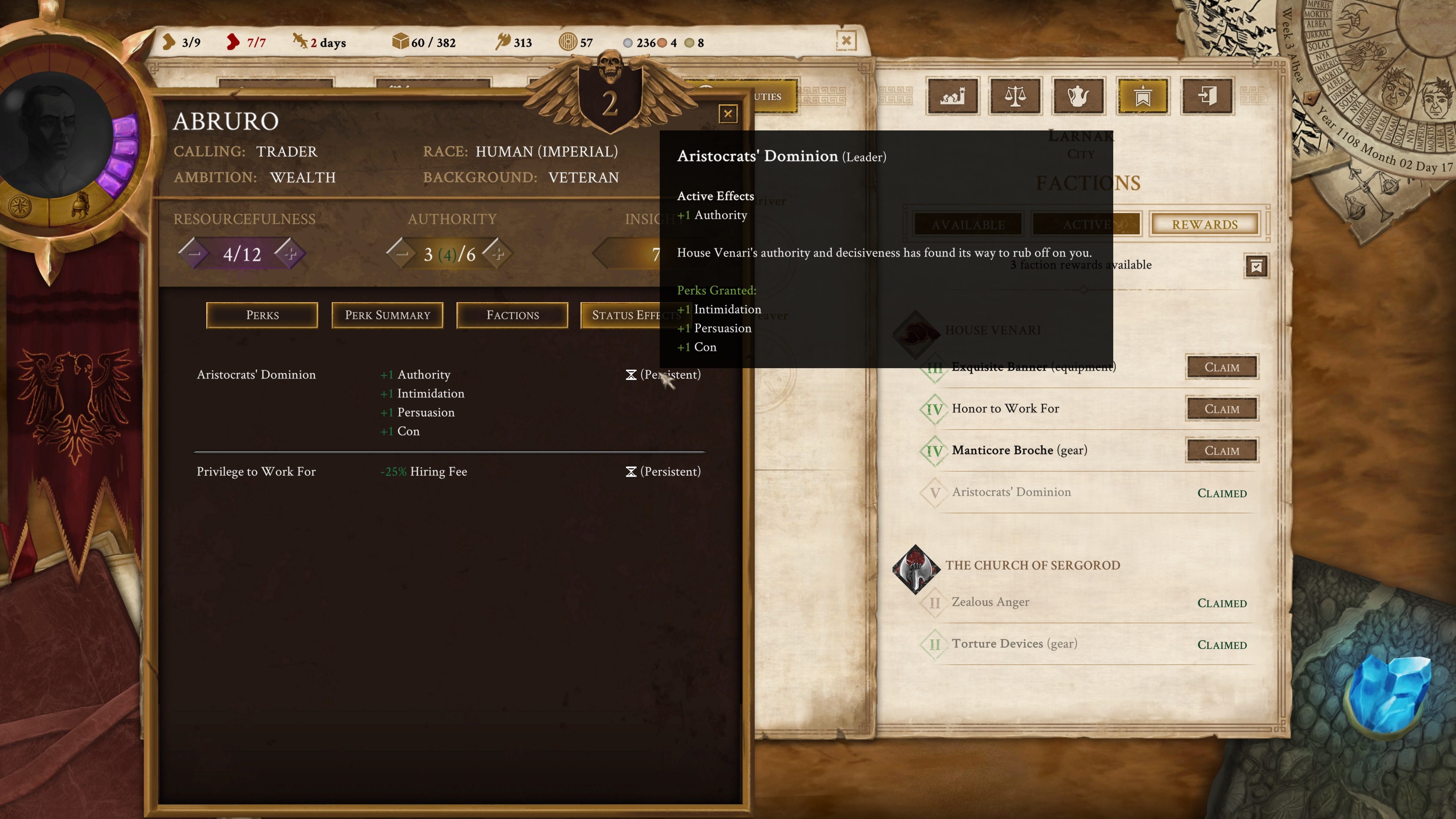Claim the Honor to Work For reward
Image resolution: width=1456 pixels, height=819 pixels.
[1221, 409]
